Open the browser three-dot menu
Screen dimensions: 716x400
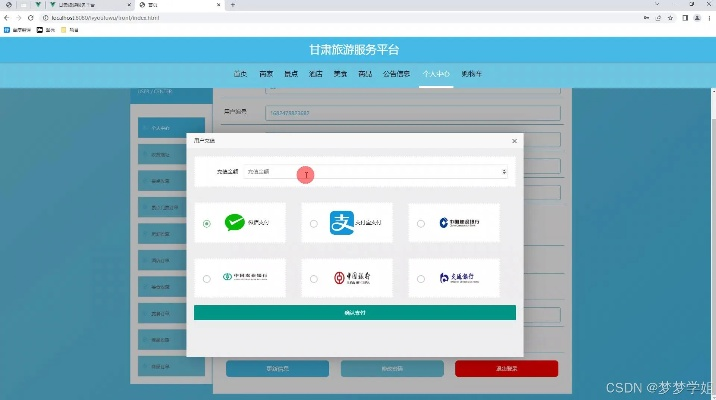click(x=709, y=18)
